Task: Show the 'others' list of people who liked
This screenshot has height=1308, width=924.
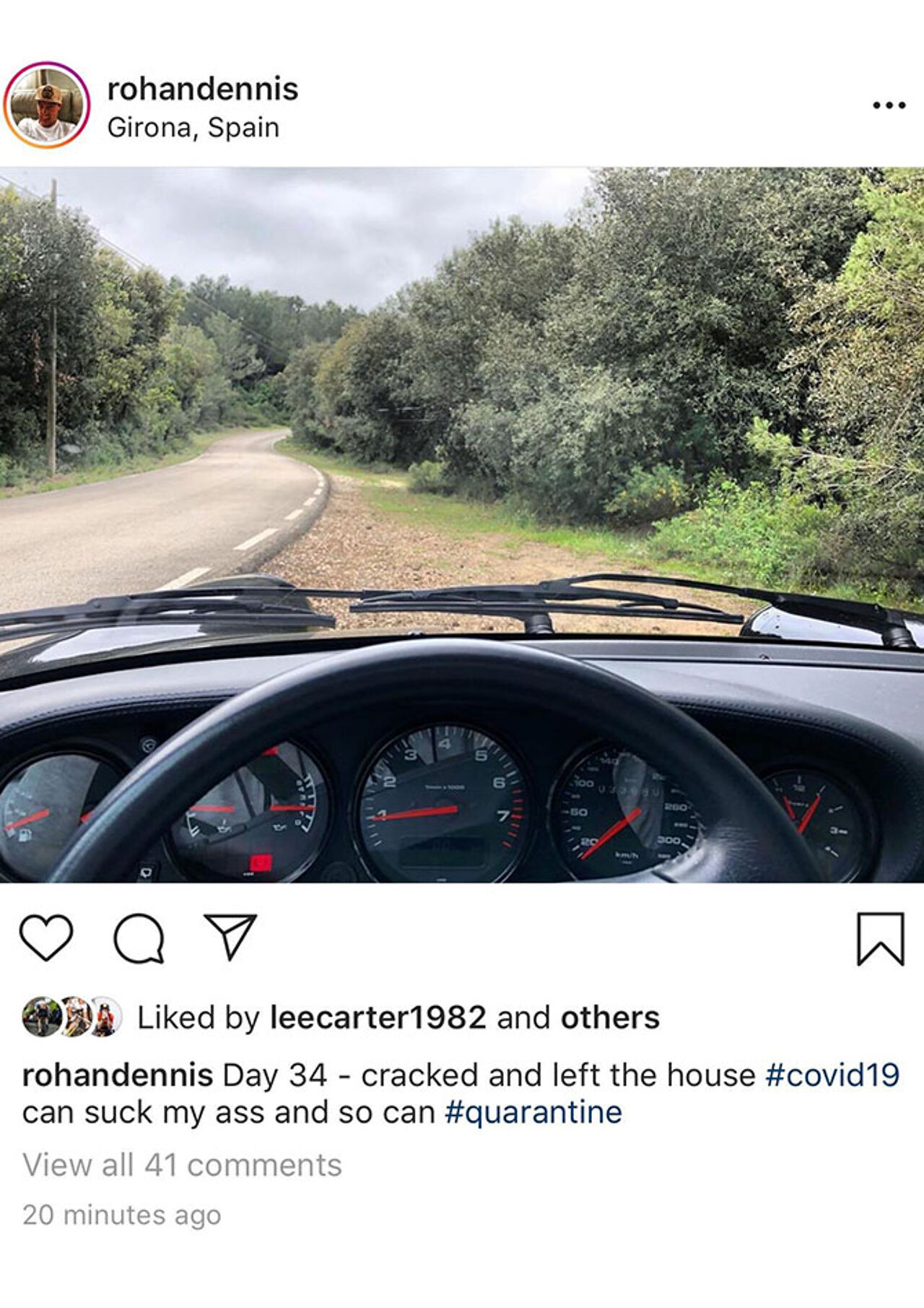Action: (x=610, y=1018)
